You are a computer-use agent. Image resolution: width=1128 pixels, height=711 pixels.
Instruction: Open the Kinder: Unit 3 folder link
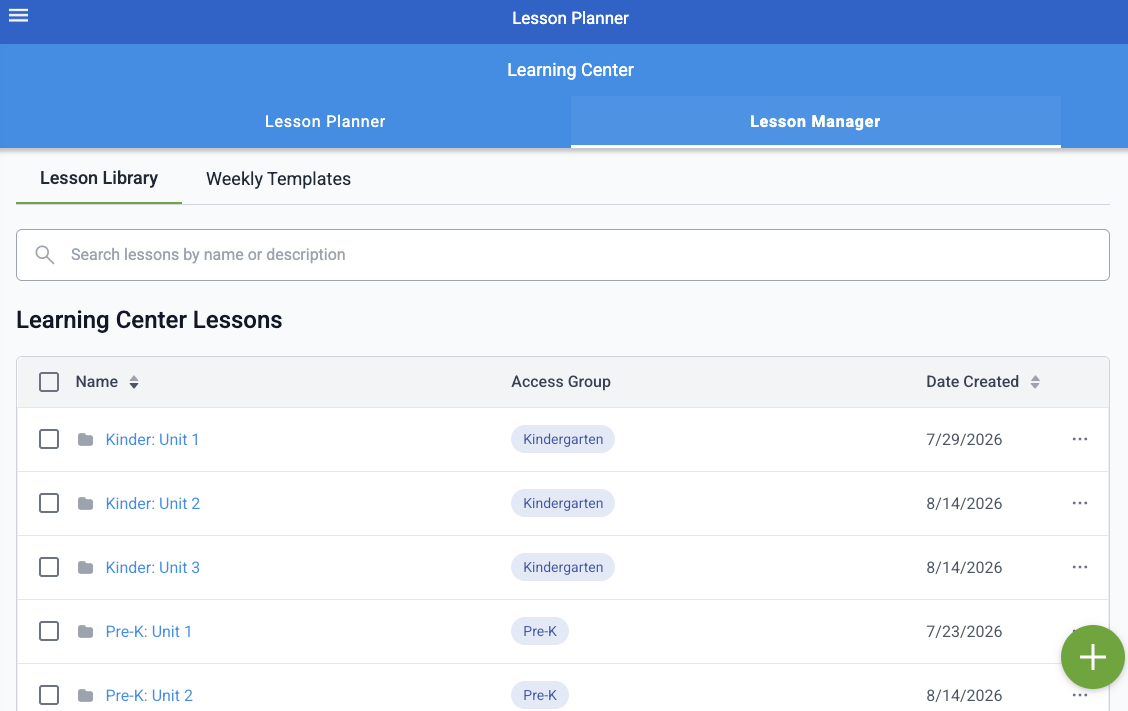(153, 567)
